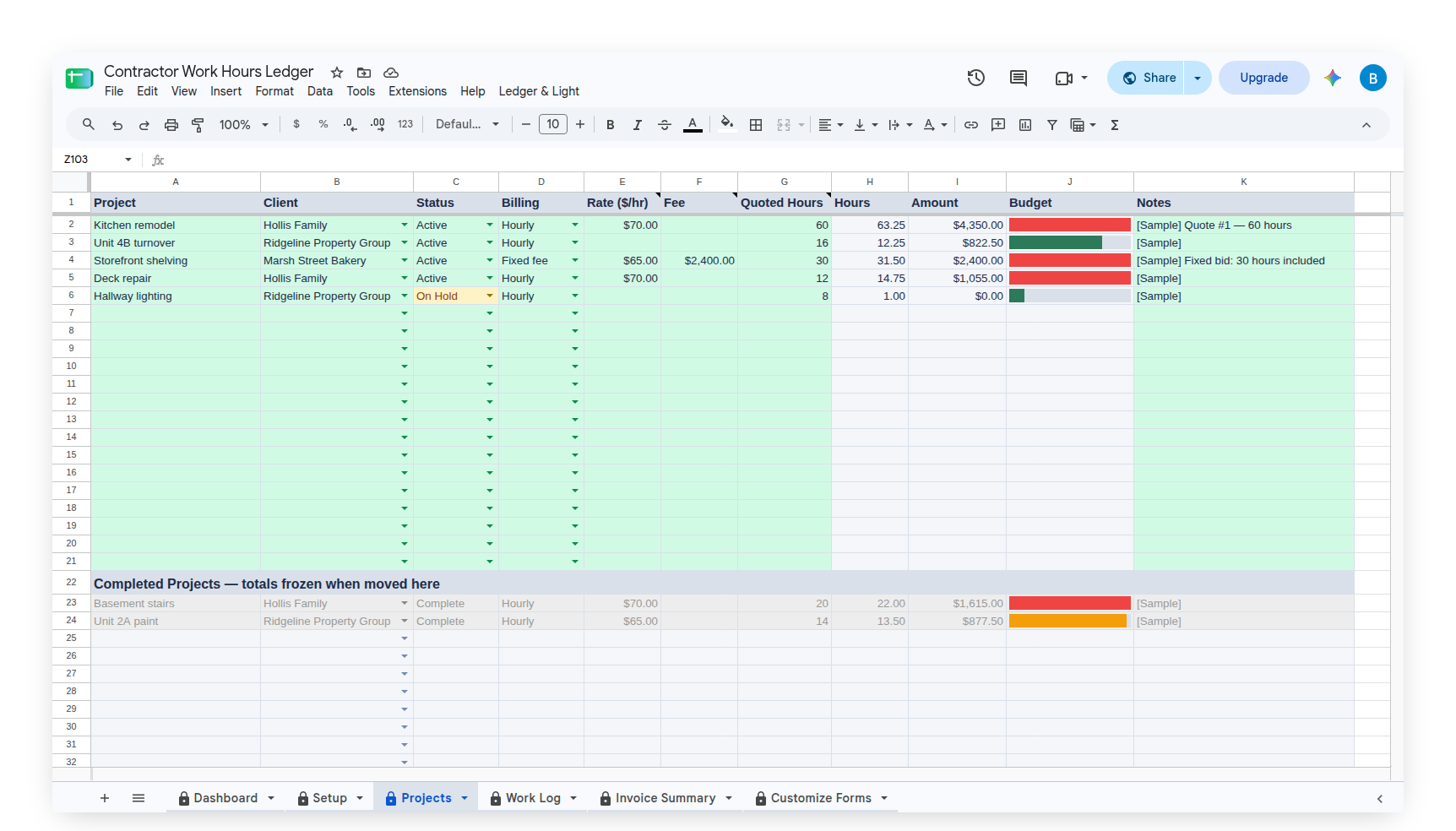The height and width of the screenshot is (831, 1456).
Task: Apply bold formatting
Action: pos(611,125)
